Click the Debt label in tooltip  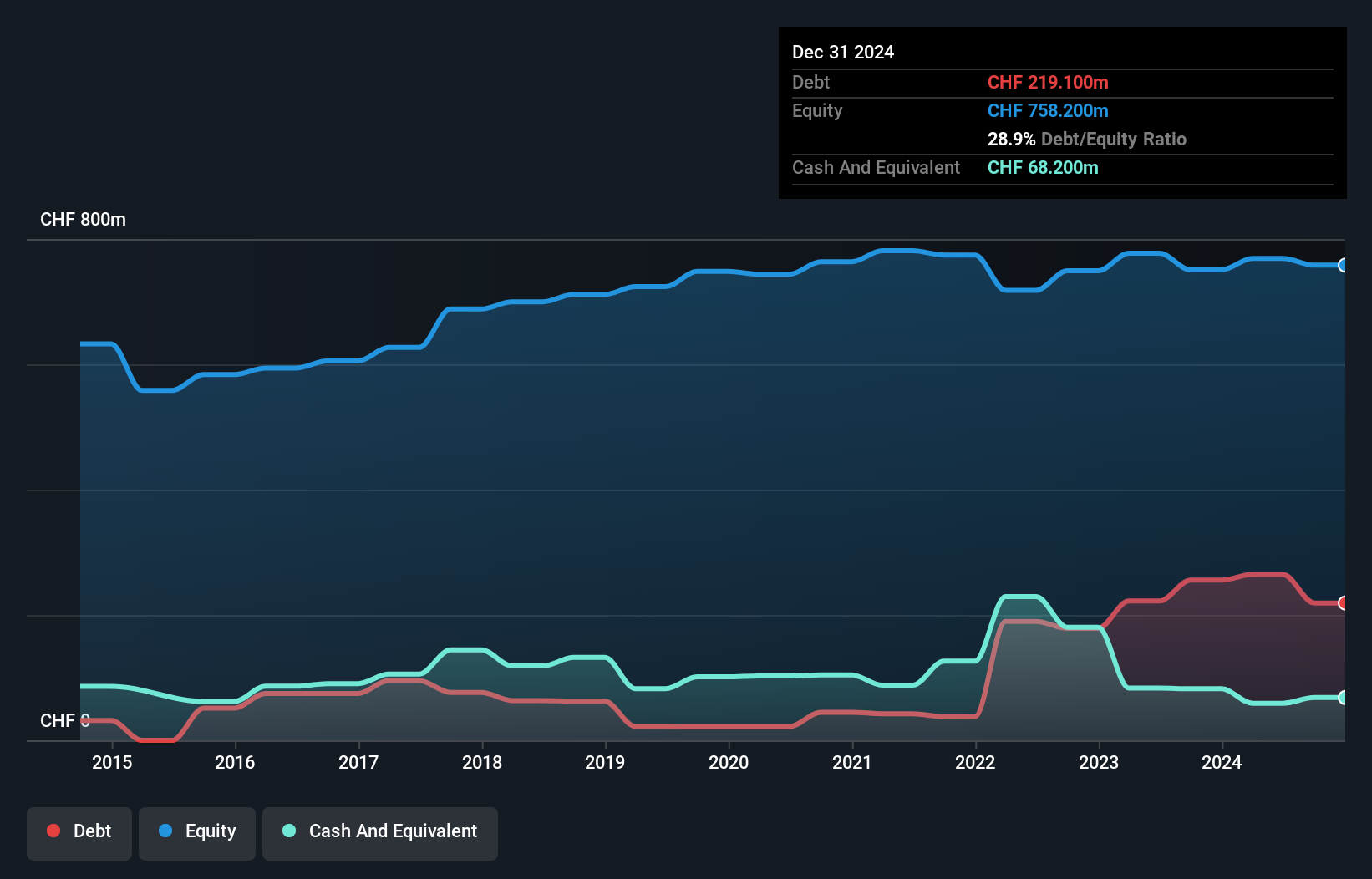pyautogui.click(x=810, y=82)
